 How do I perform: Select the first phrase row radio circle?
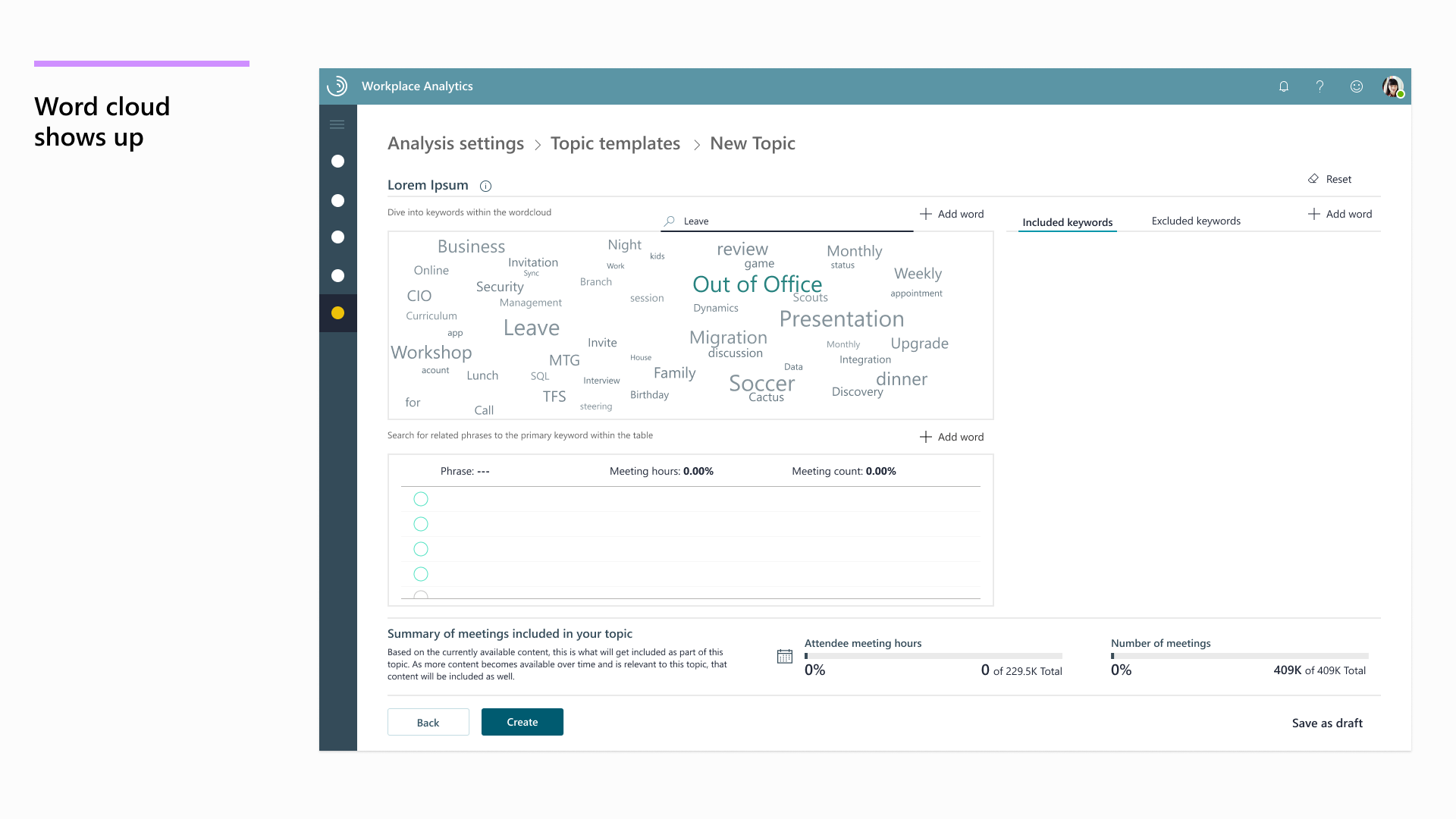point(421,499)
